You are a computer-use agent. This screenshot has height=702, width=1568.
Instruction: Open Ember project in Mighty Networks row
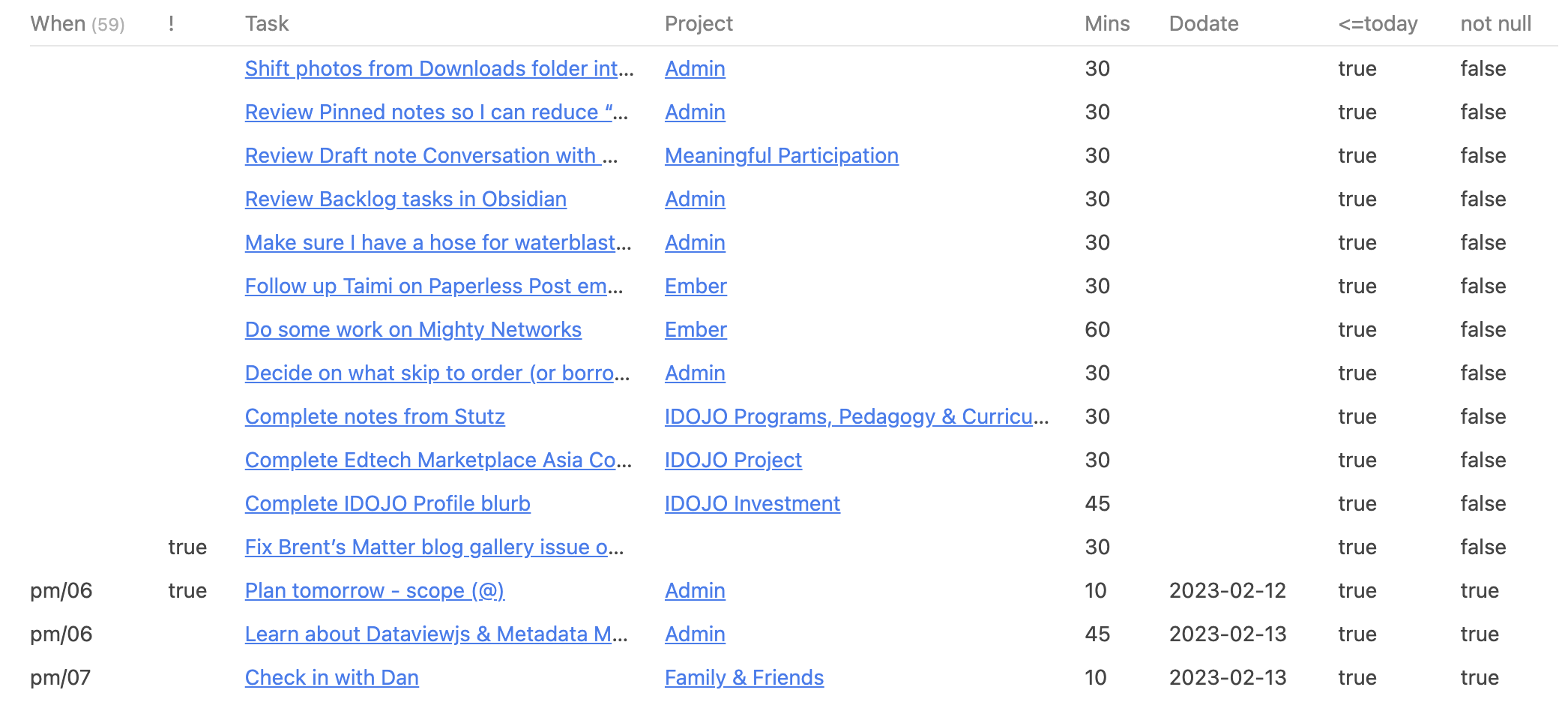696,329
